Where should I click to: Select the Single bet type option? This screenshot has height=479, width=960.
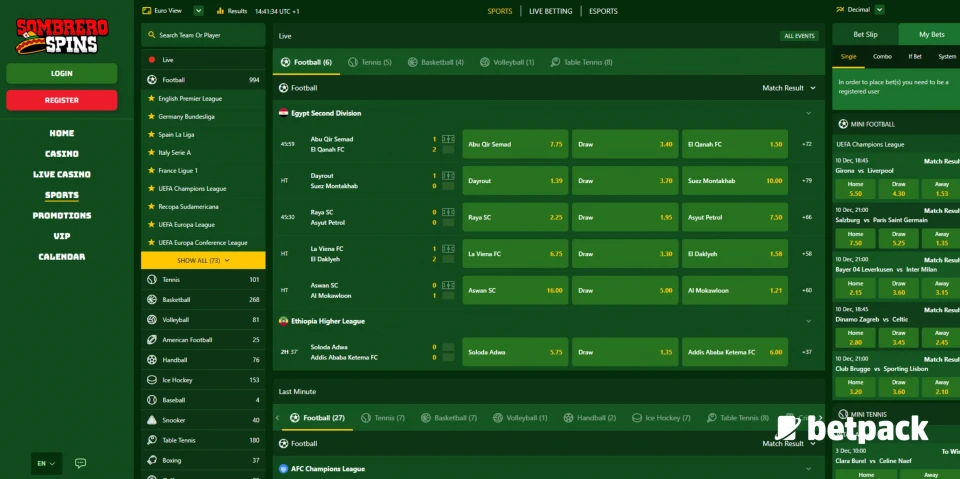tap(849, 57)
